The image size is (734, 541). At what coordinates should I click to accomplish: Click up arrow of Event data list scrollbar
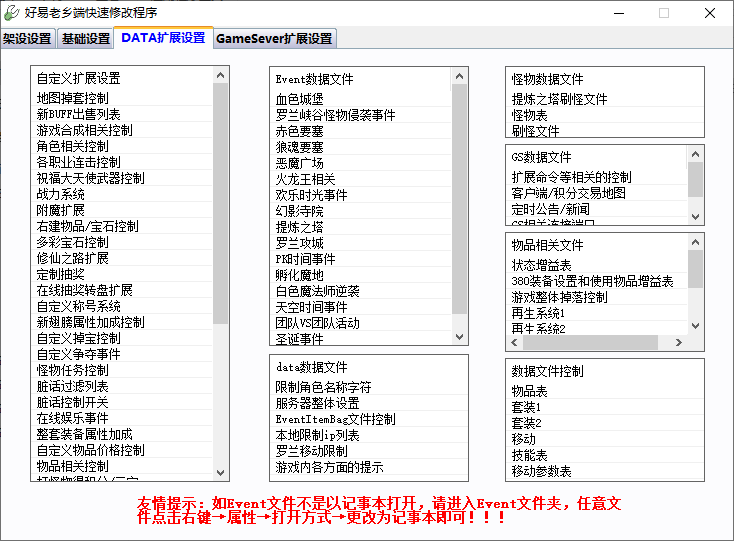(459, 76)
